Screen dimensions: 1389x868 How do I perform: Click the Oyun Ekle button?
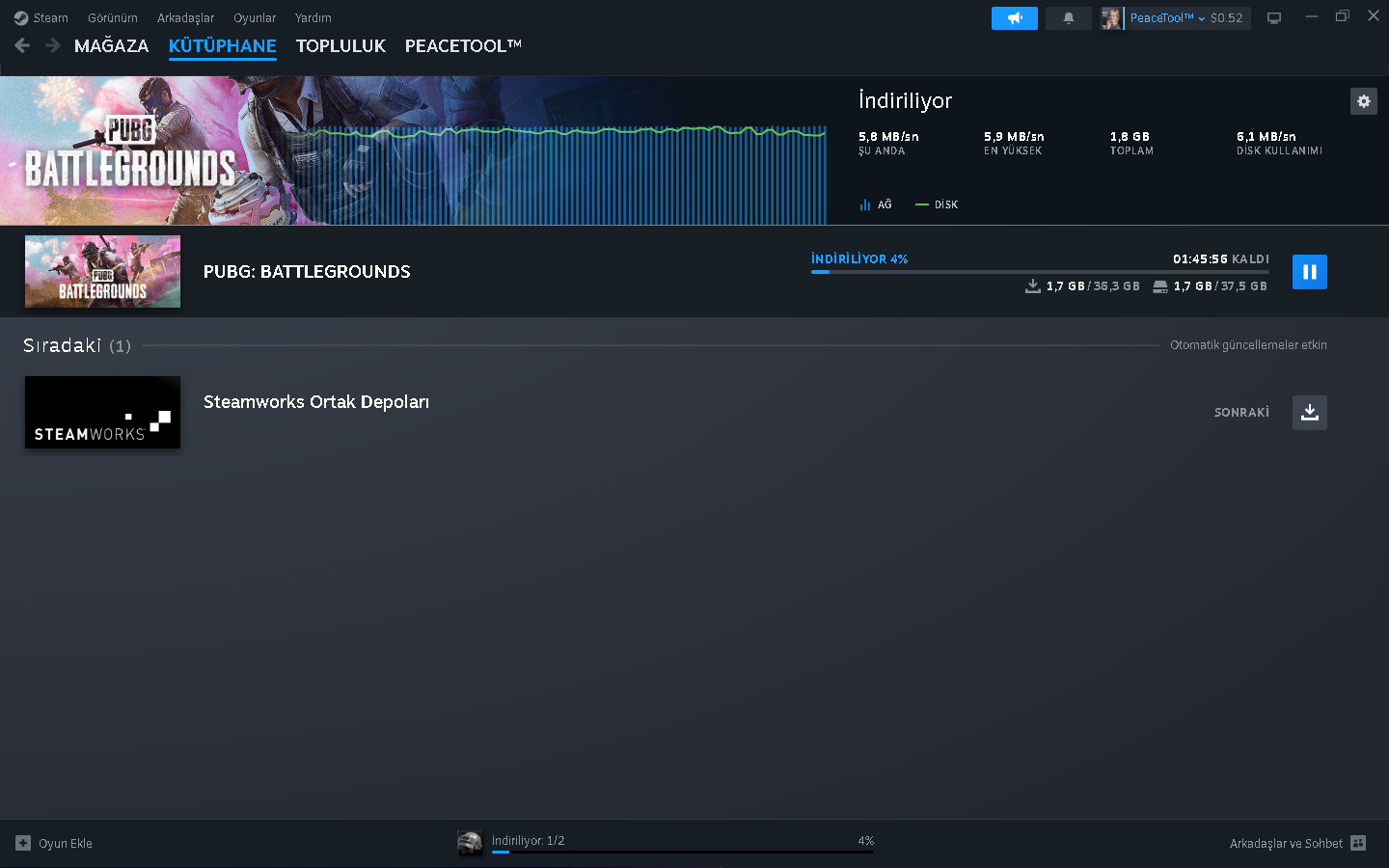(54, 843)
